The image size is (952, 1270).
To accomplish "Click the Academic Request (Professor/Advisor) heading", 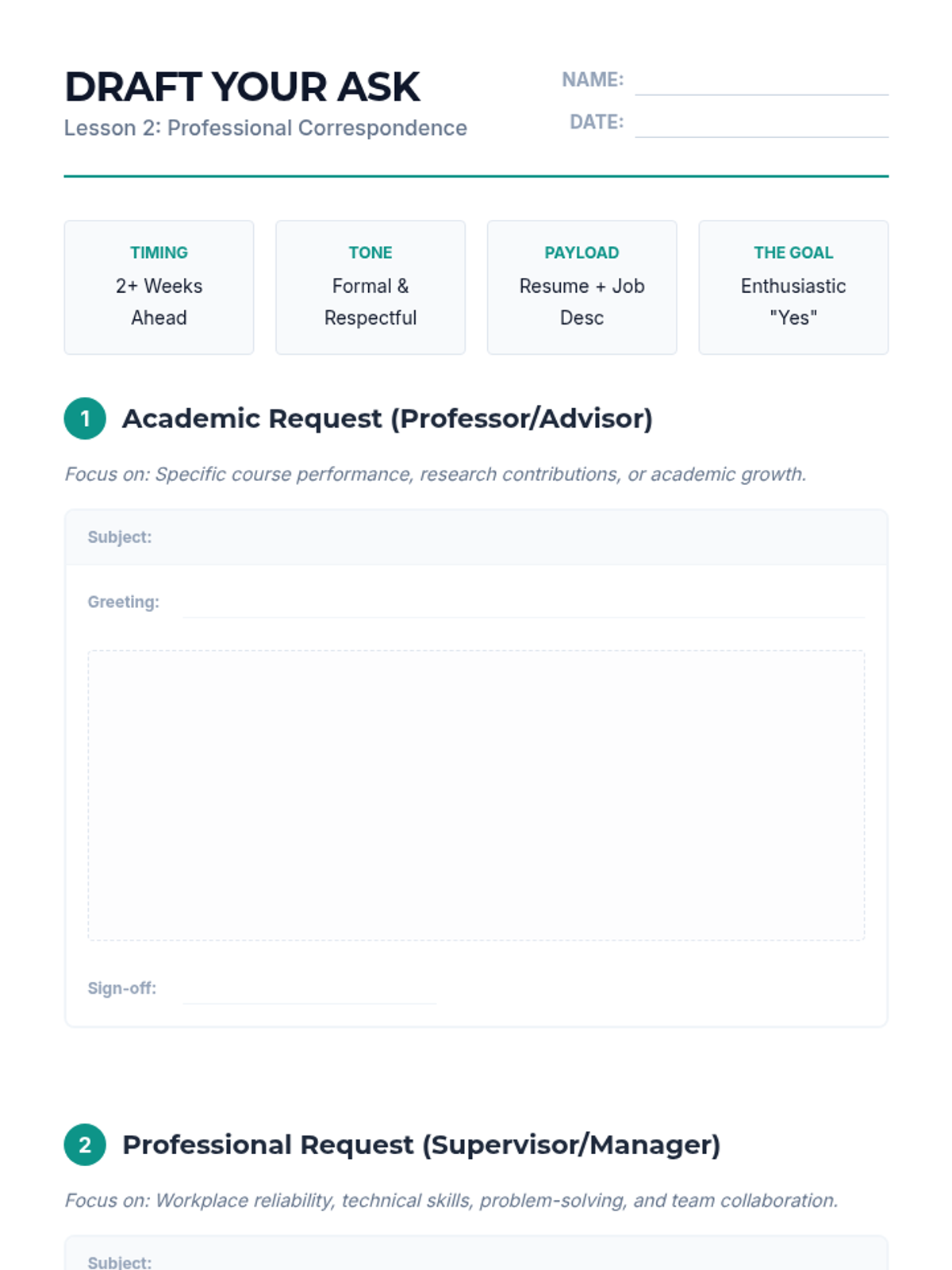I will coord(387,418).
